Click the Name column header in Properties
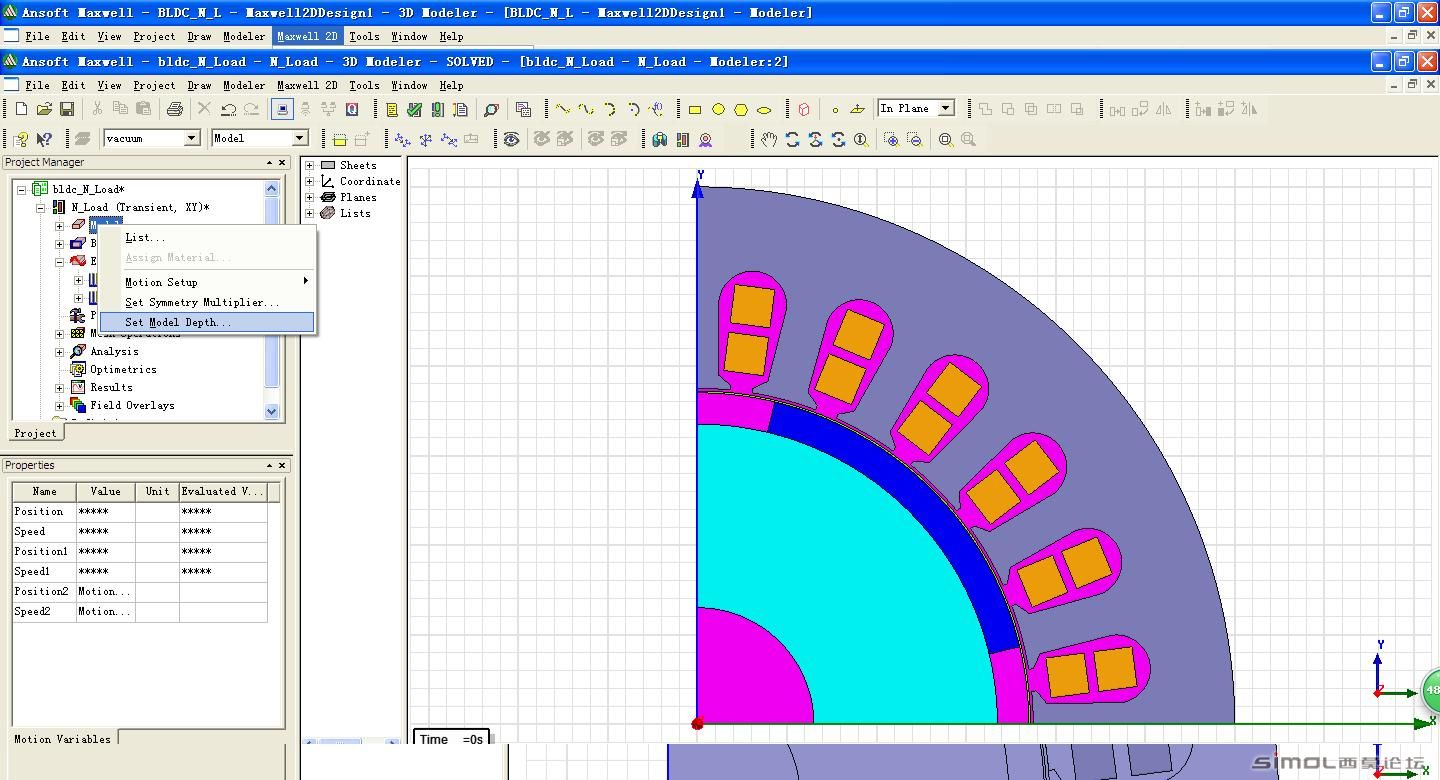Image resolution: width=1440 pixels, height=780 pixels. [x=44, y=491]
